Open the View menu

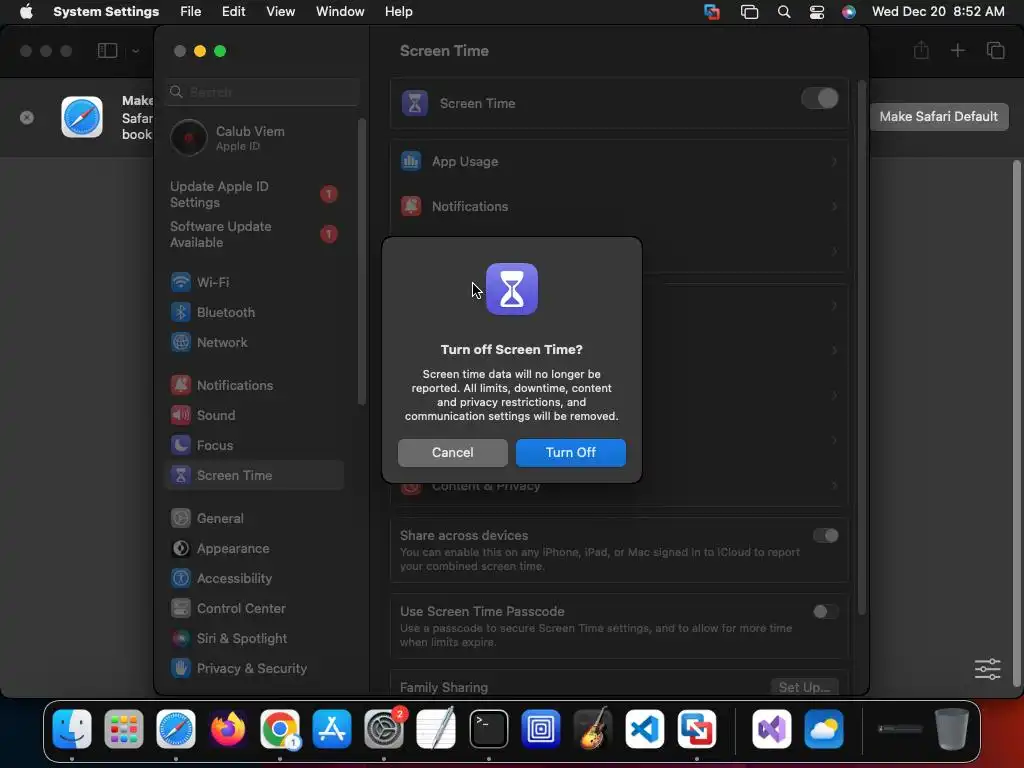[280, 12]
